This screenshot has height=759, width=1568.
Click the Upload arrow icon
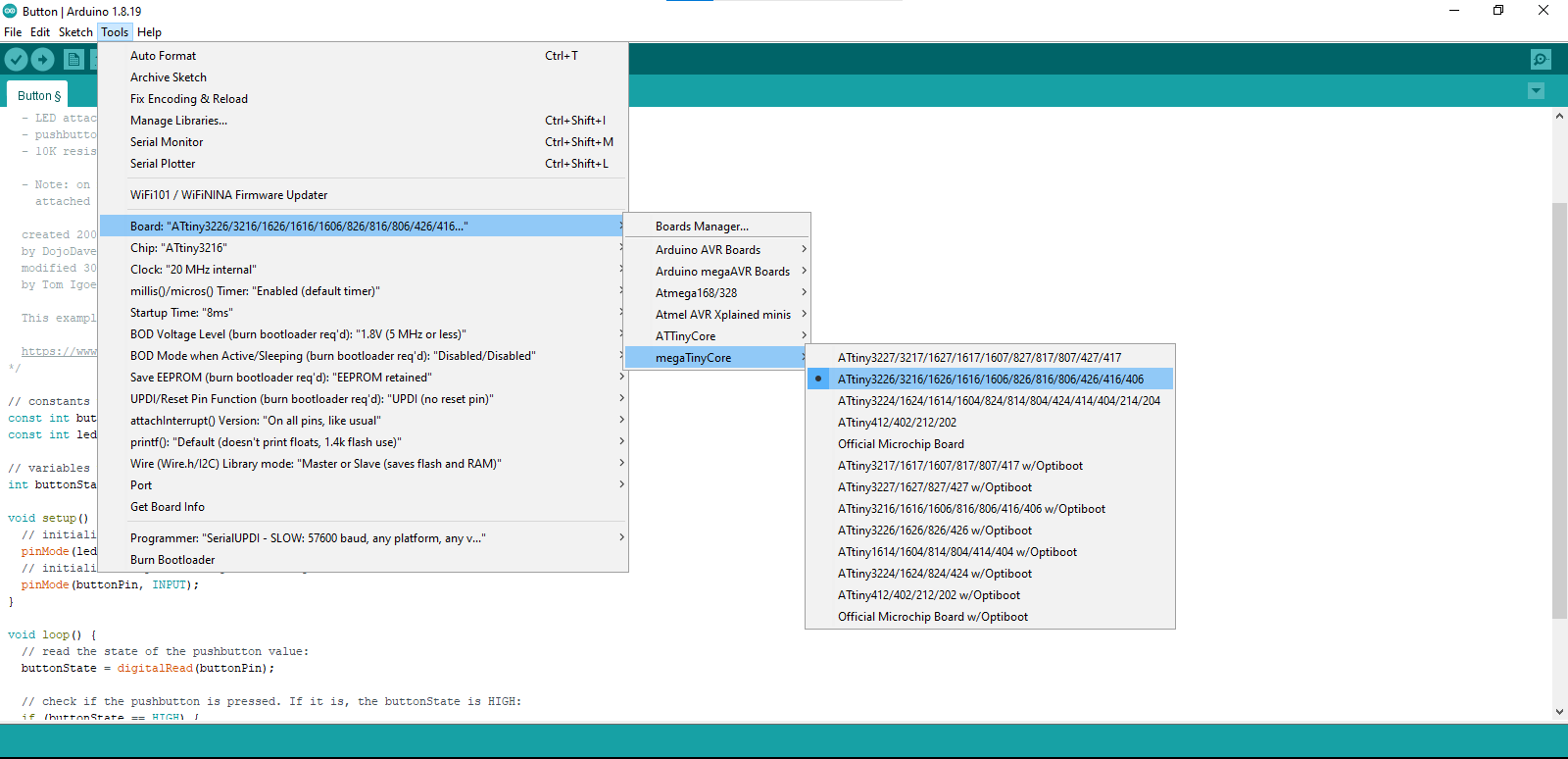coord(42,60)
